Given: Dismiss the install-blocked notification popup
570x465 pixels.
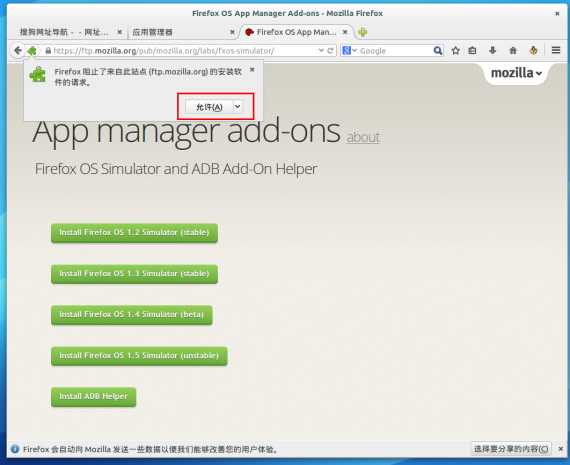Looking at the screenshot, I should [252, 70].
